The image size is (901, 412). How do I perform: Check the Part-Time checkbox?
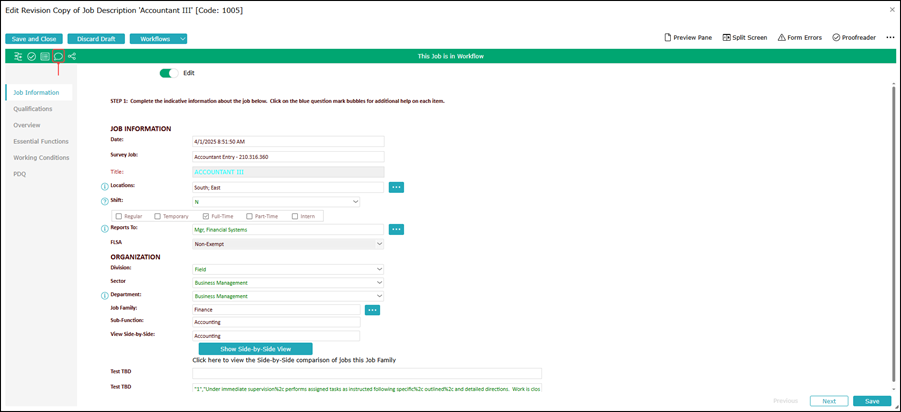[249, 217]
